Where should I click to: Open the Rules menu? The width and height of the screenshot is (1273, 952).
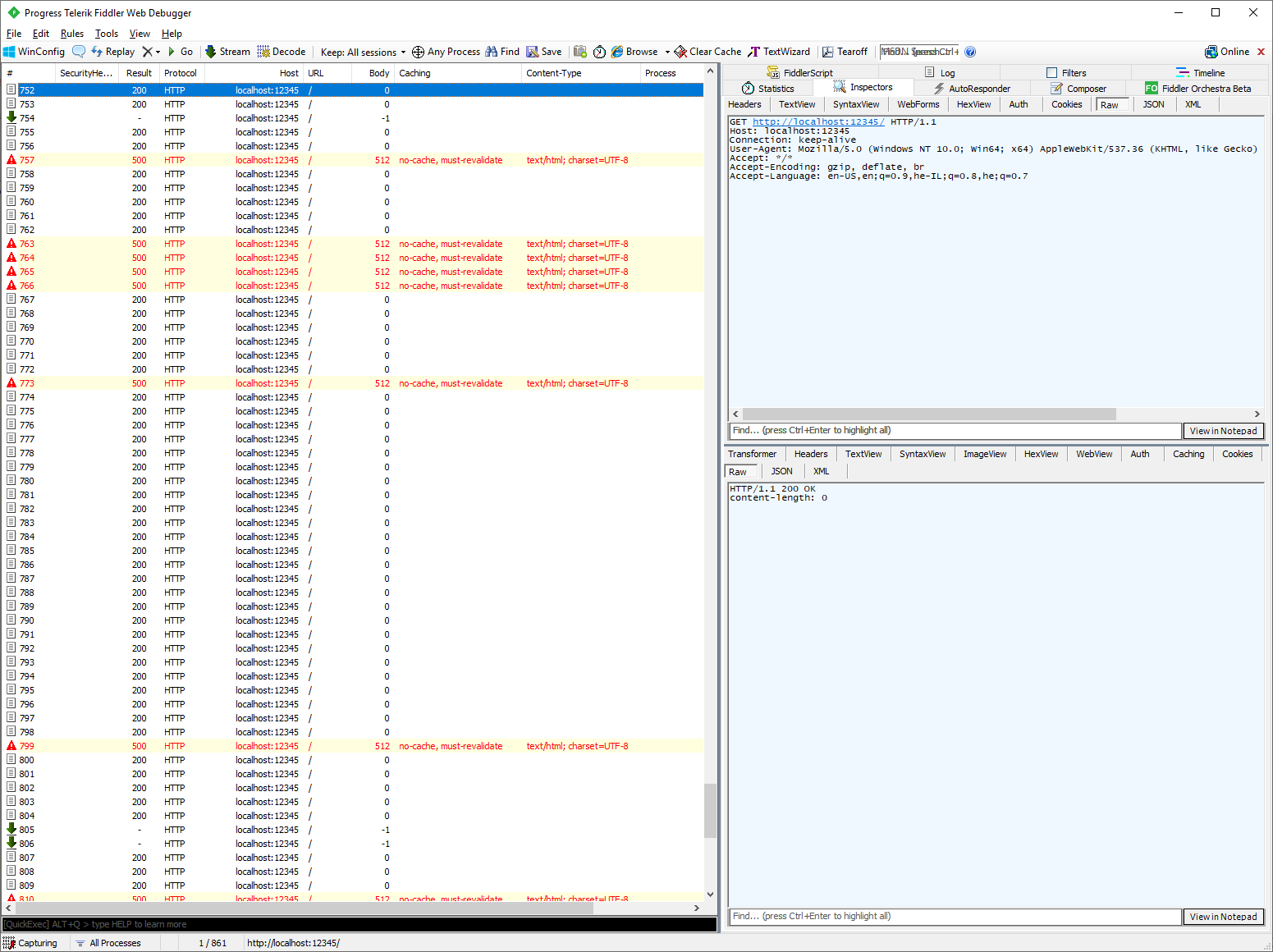(x=71, y=34)
